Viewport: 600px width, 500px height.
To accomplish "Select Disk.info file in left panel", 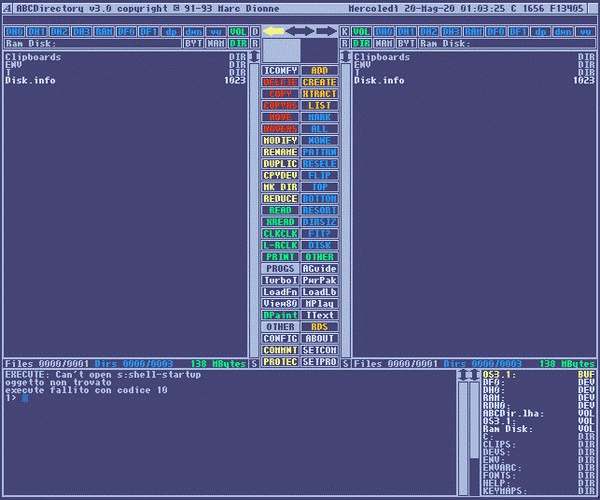I will (x=30, y=80).
